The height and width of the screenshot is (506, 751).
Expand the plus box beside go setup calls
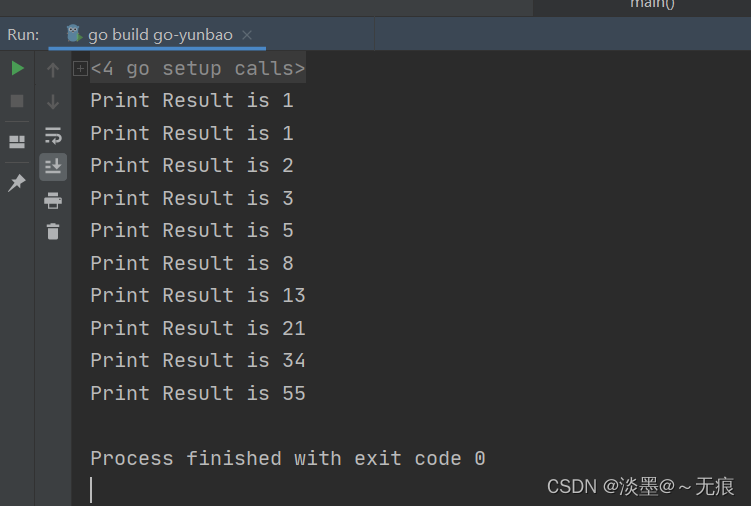[x=81, y=69]
